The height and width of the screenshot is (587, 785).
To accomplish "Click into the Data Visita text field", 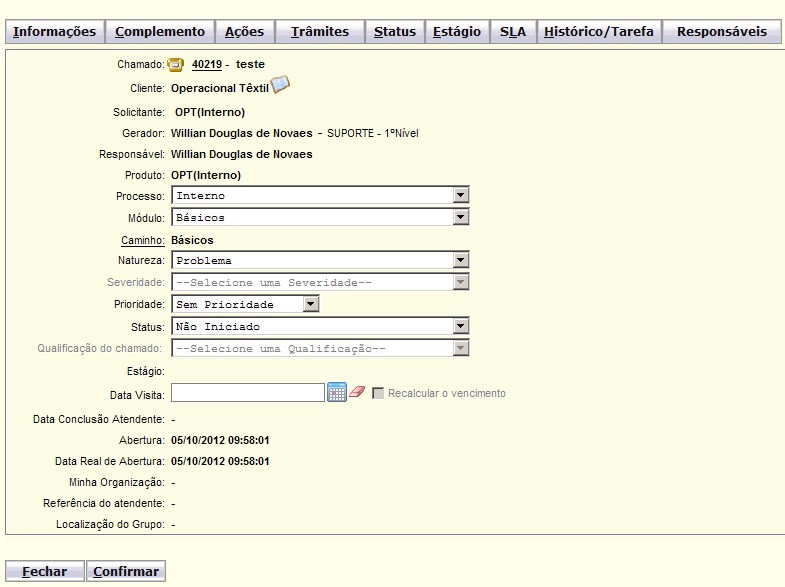I will 248,392.
